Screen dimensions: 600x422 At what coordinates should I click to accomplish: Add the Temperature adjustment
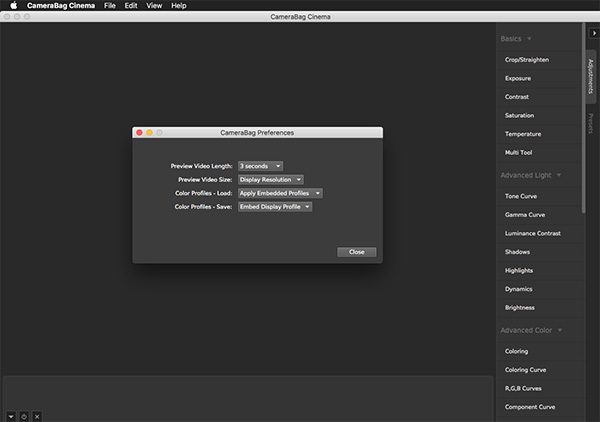point(540,134)
